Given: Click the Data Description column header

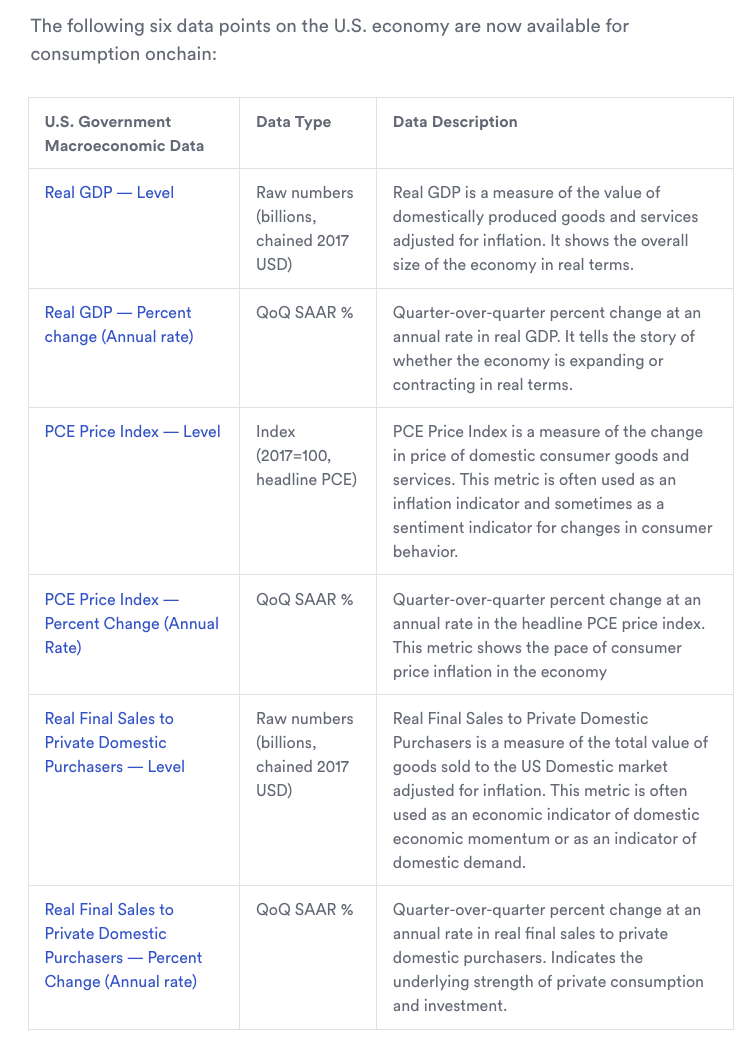Looking at the screenshot, I should 455,122.
